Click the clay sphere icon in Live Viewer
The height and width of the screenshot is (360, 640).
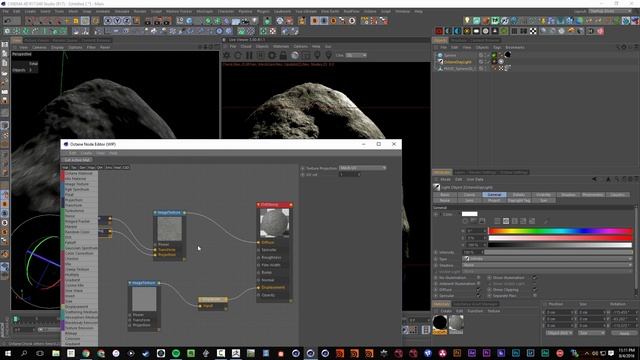coord(295,55)
